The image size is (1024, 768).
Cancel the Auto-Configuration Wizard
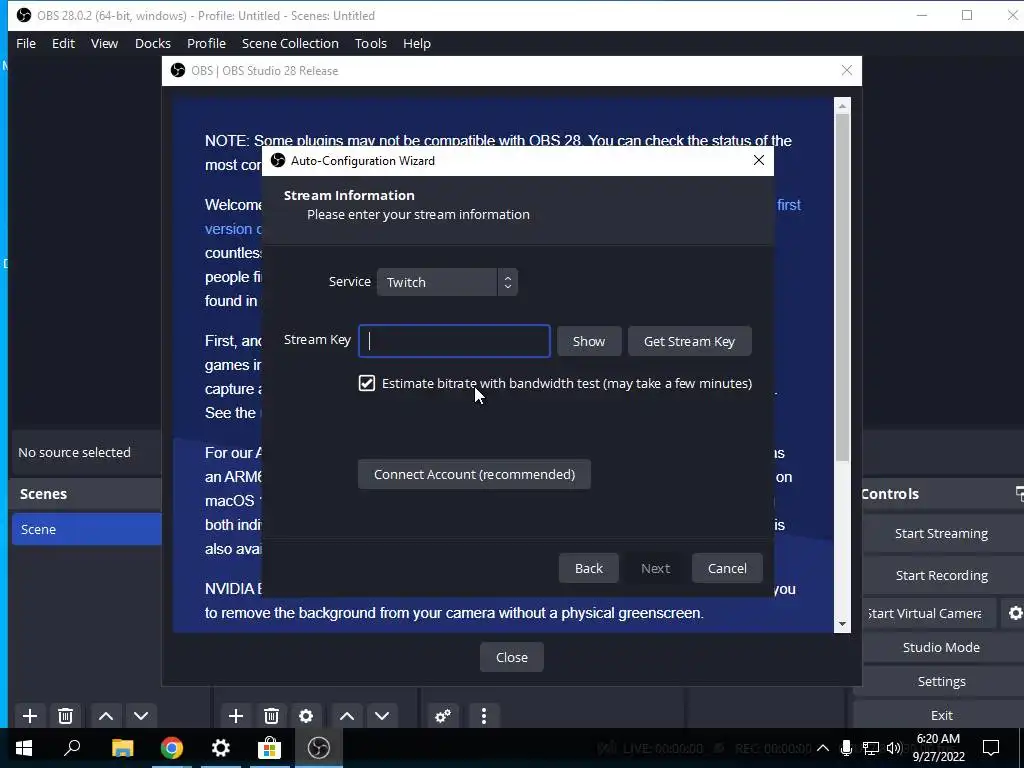click(x=727, y=568)
